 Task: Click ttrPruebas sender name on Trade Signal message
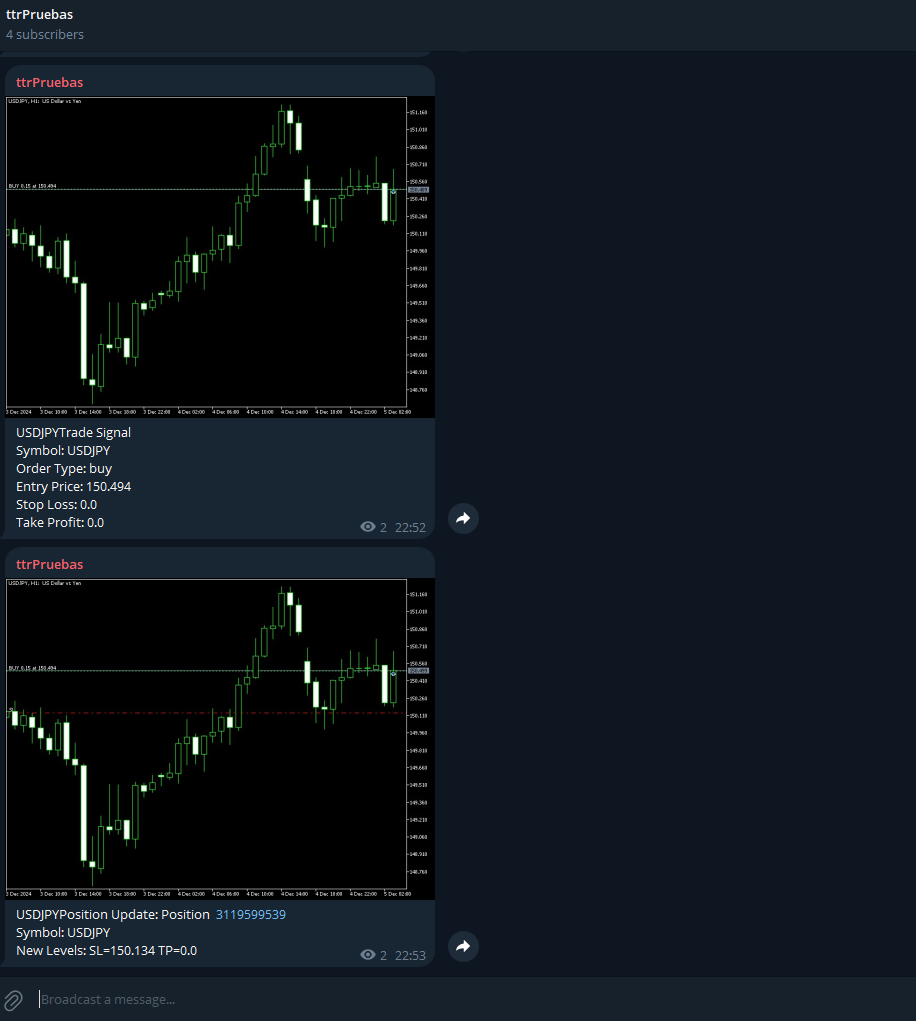[x=49, y=83]
